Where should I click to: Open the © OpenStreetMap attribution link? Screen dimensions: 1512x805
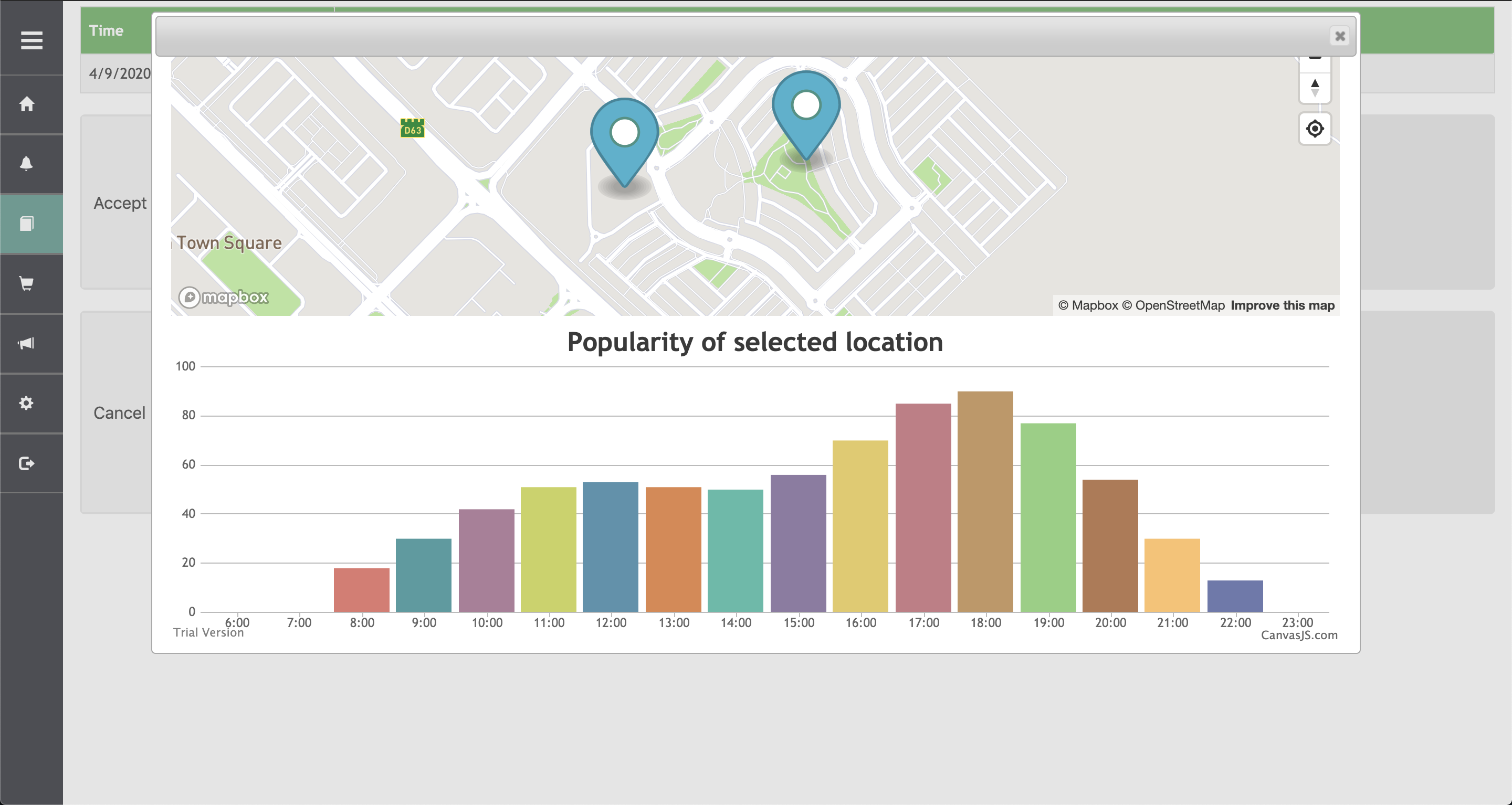[x=1173, y=306]
